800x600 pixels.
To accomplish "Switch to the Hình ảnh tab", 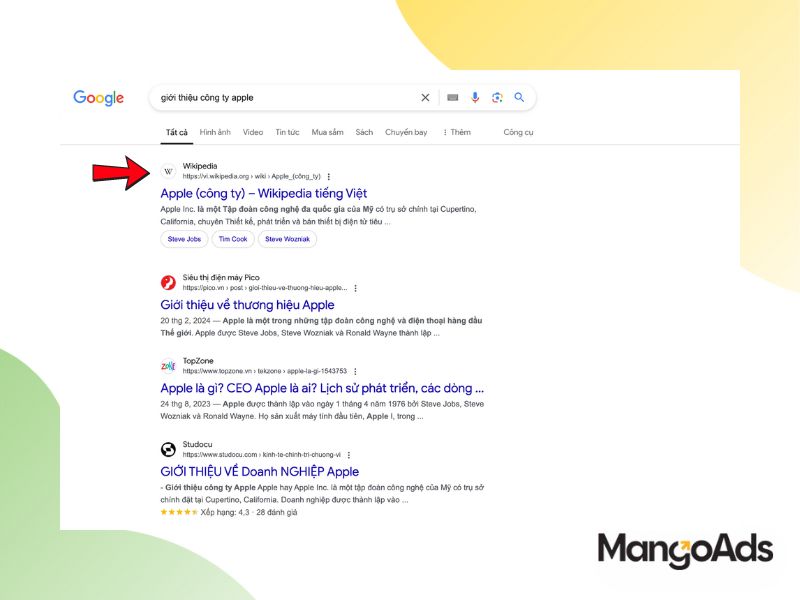I will [215, 132].
